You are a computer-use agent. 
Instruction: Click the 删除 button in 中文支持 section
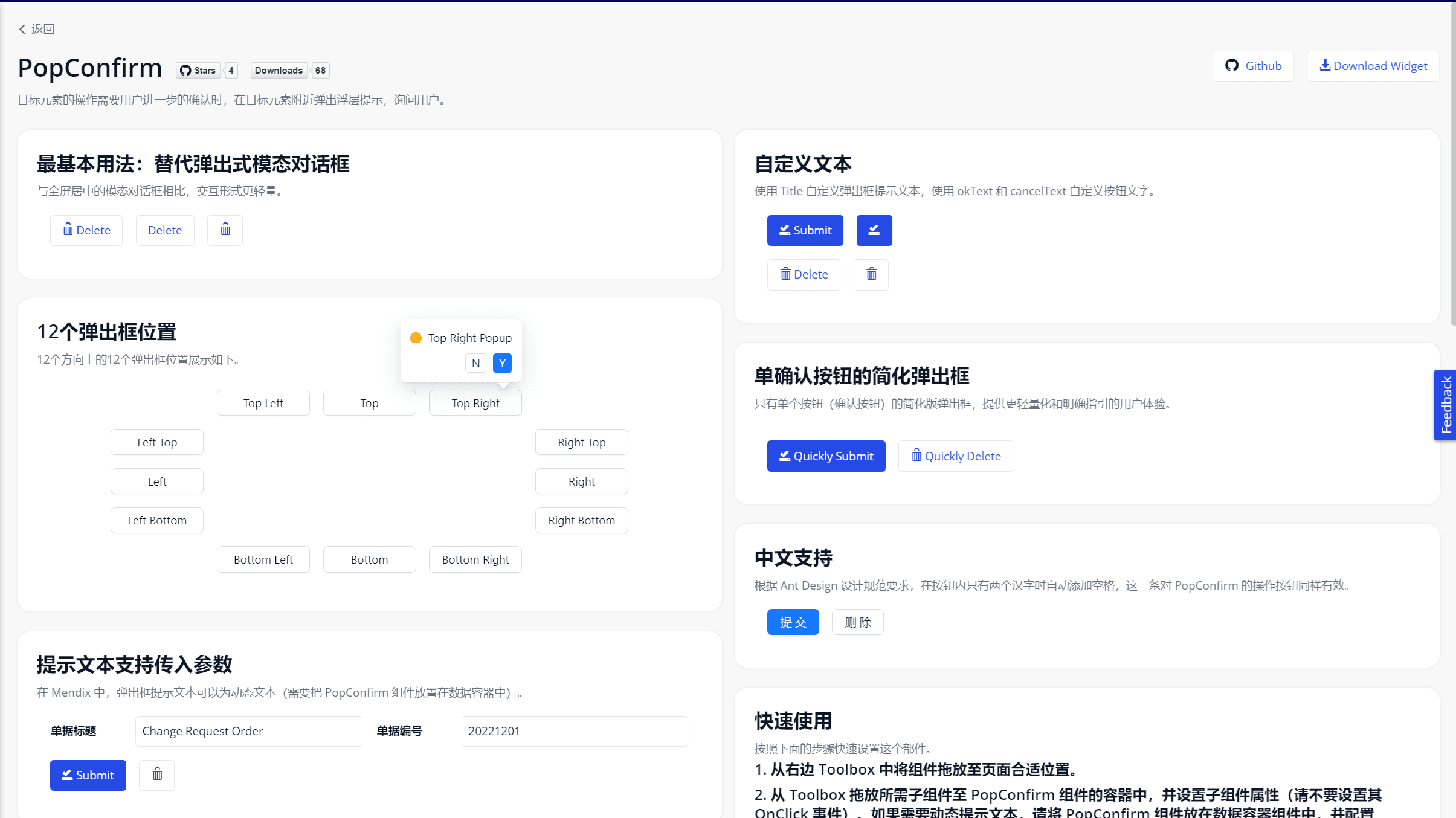tap(857, 622)
